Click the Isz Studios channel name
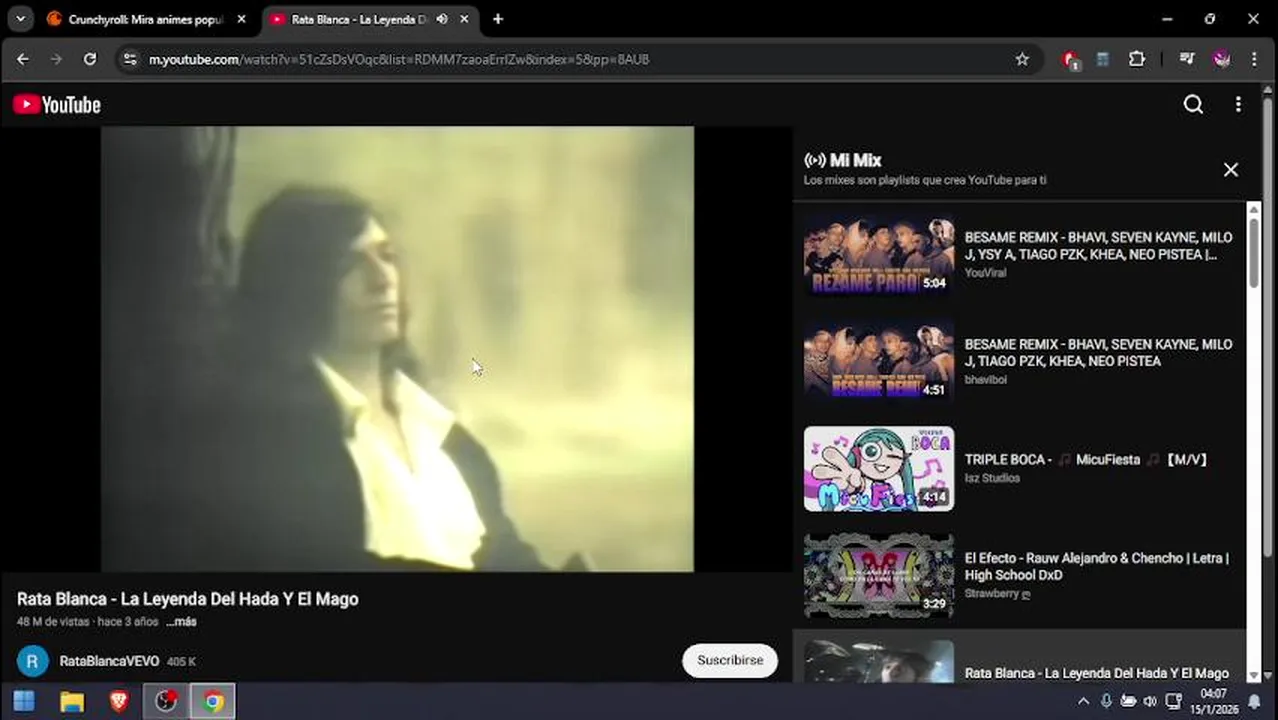The height and width of the screenshot is (720, 1278). 992,478
